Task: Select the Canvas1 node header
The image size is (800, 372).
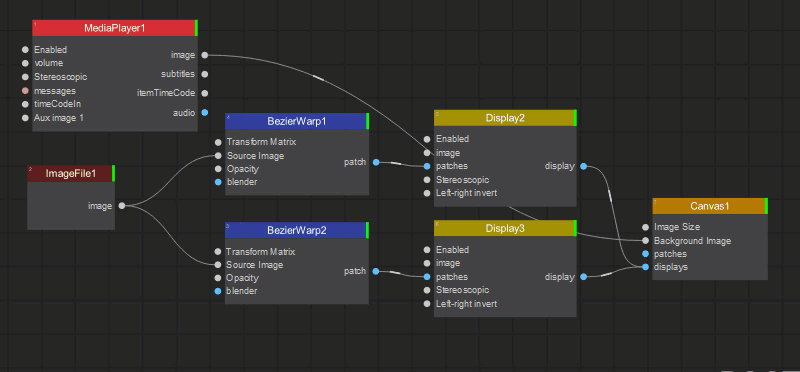Action: click(710, 206)
